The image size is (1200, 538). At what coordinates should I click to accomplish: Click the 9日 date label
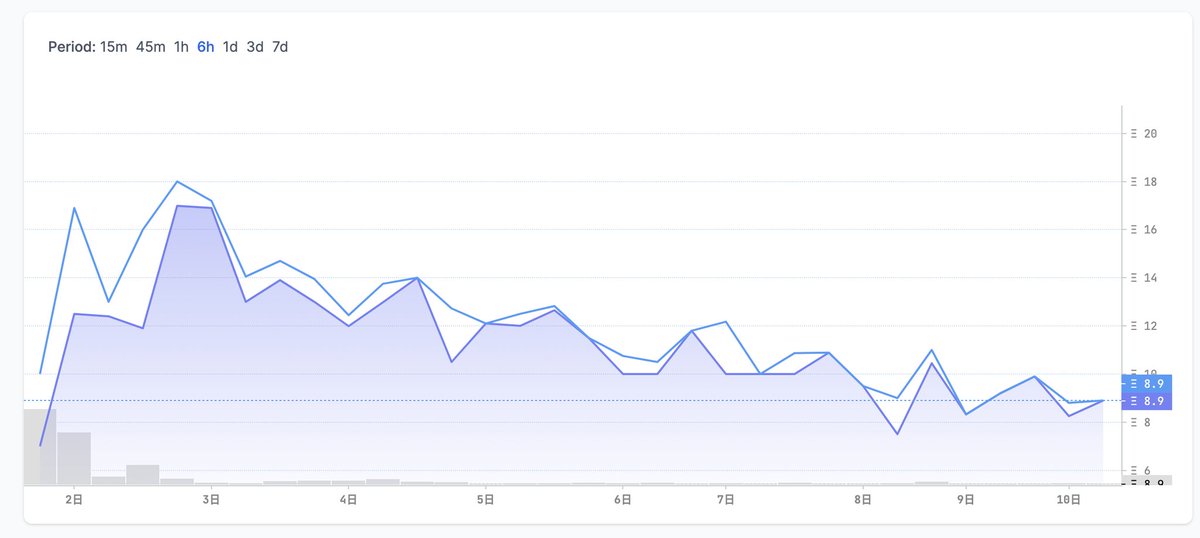966,498
